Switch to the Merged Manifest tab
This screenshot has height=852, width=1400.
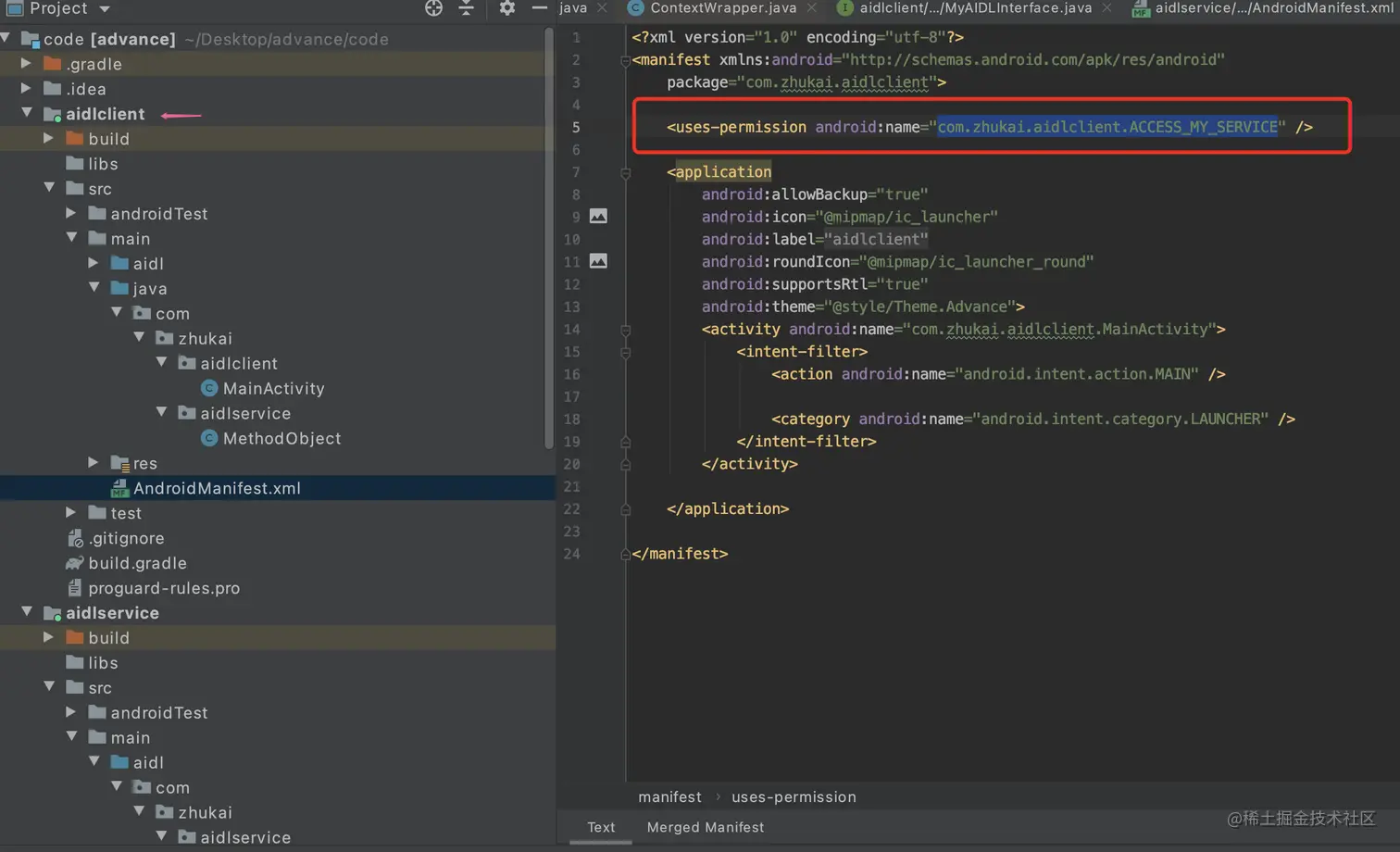coord(706,827)
